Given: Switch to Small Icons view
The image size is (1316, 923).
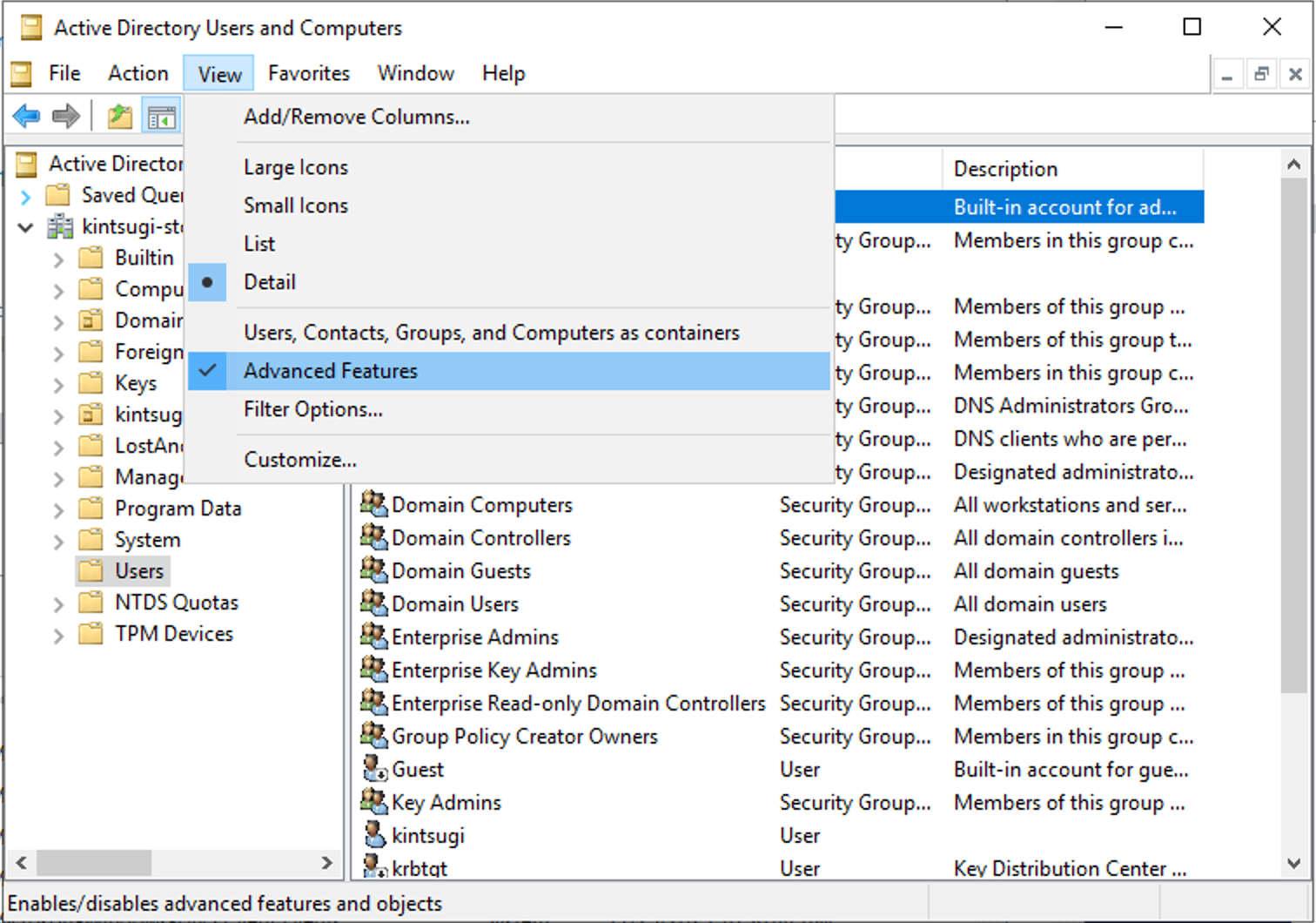Looking at the screenshot, I should click(x=509, y=205).
